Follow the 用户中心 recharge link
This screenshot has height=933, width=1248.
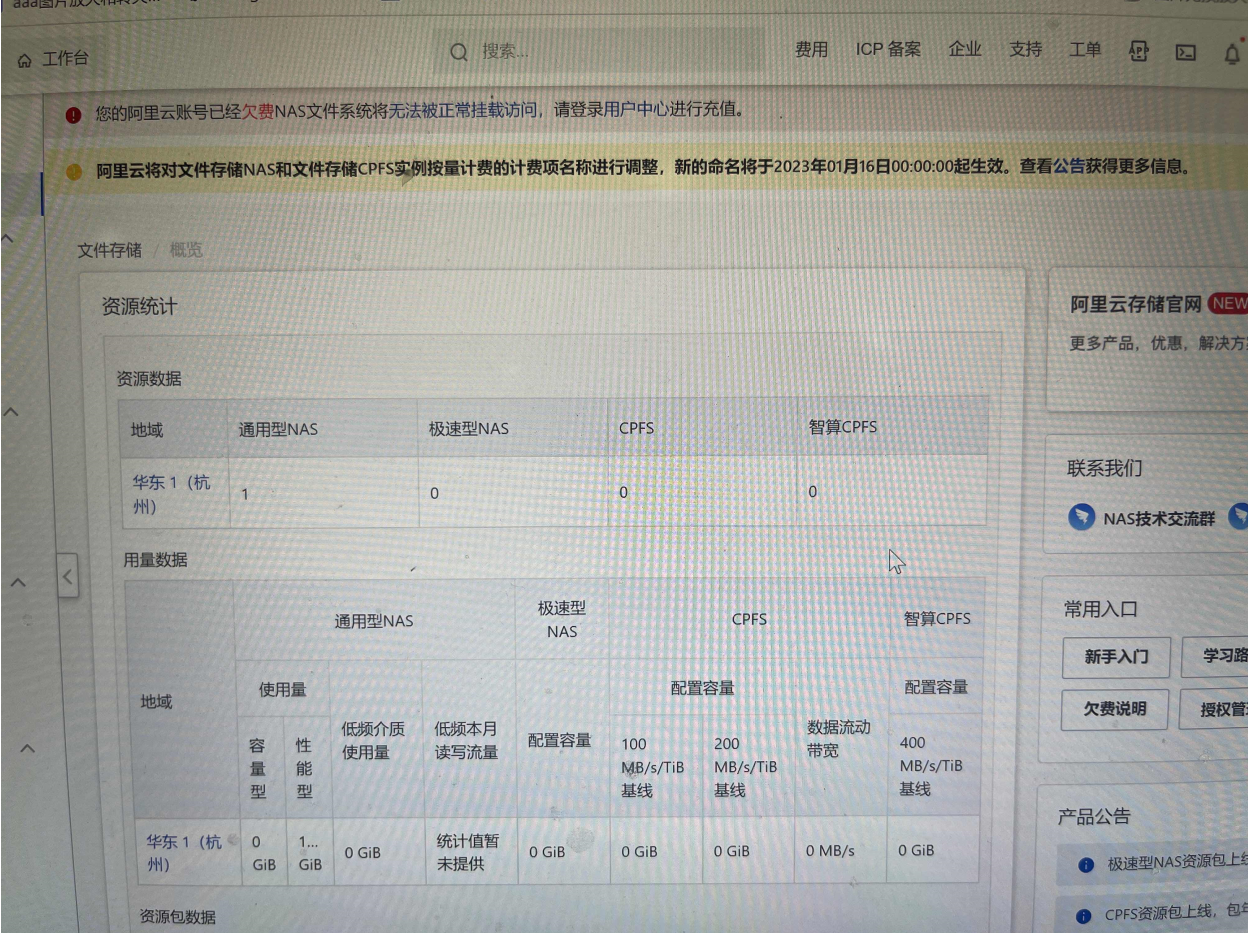(x=637, y=109)
